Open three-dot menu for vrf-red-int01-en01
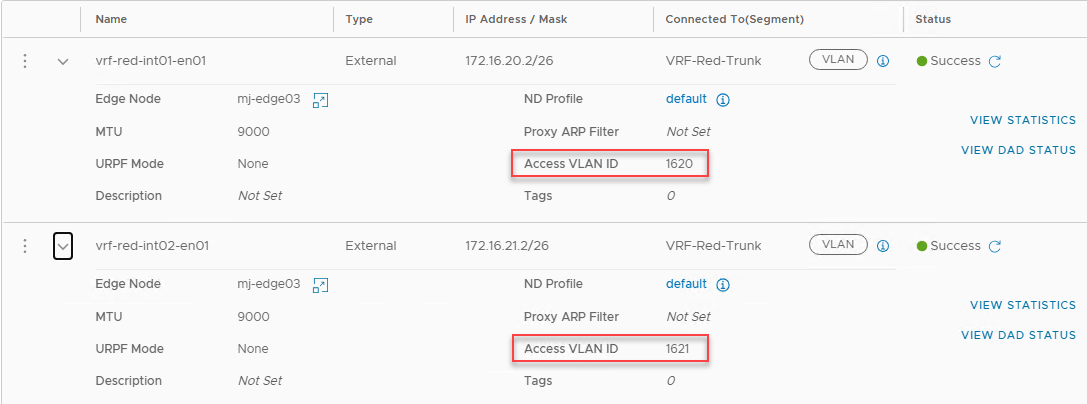 point(25,61)
